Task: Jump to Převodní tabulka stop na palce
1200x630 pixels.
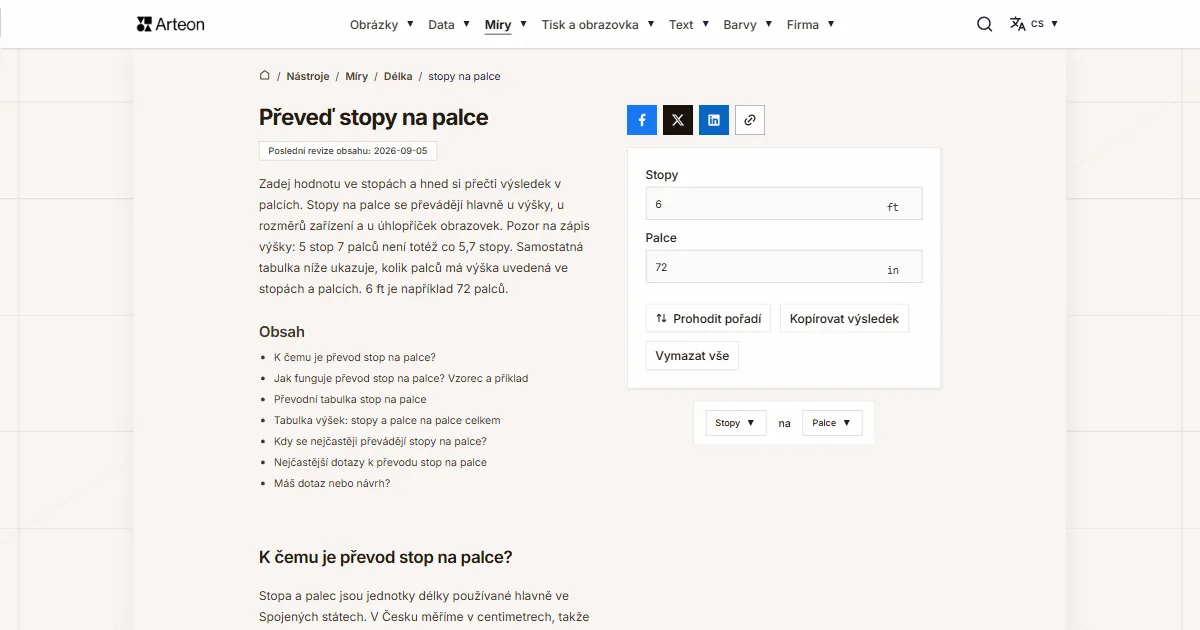Action: point(350,399)
